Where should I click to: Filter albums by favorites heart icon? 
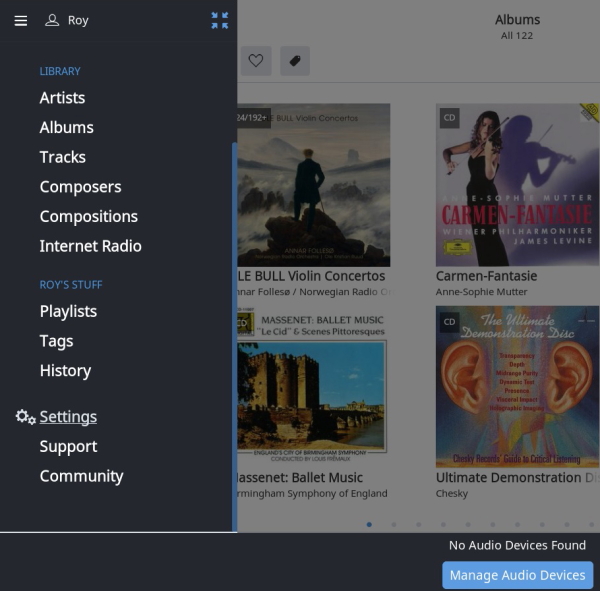coord(256,60)
